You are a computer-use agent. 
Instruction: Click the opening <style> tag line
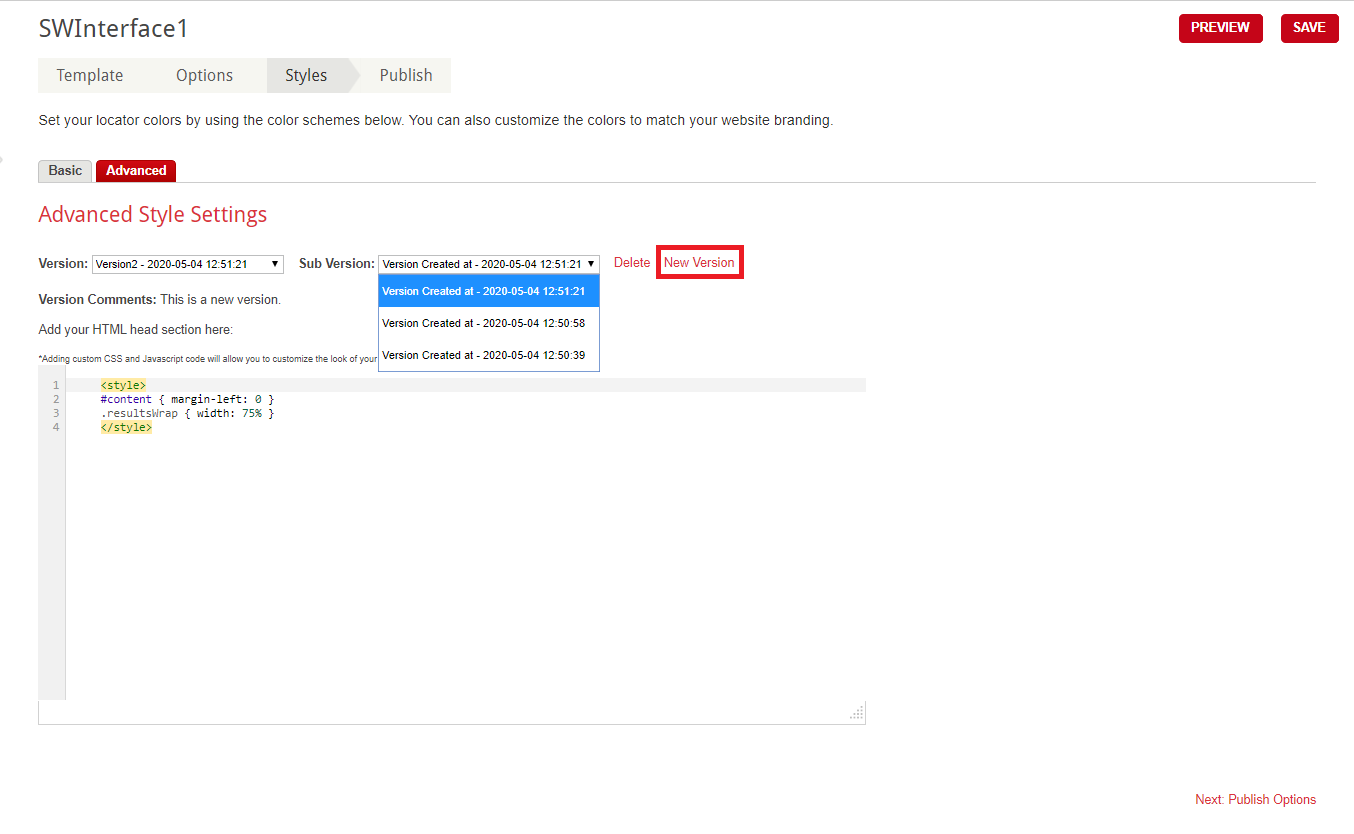point(123,385)
